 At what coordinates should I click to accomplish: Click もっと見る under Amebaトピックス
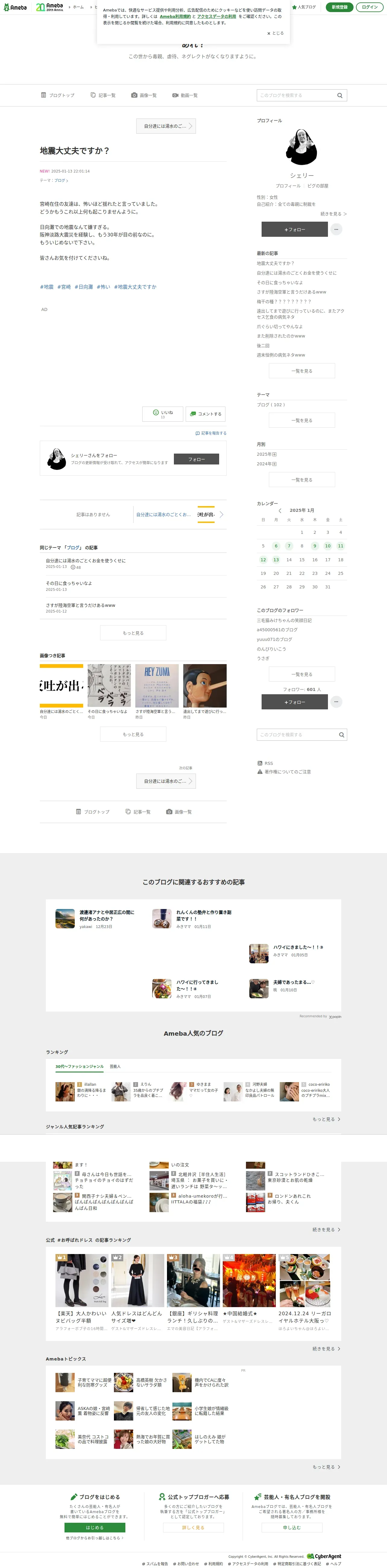326,1467
